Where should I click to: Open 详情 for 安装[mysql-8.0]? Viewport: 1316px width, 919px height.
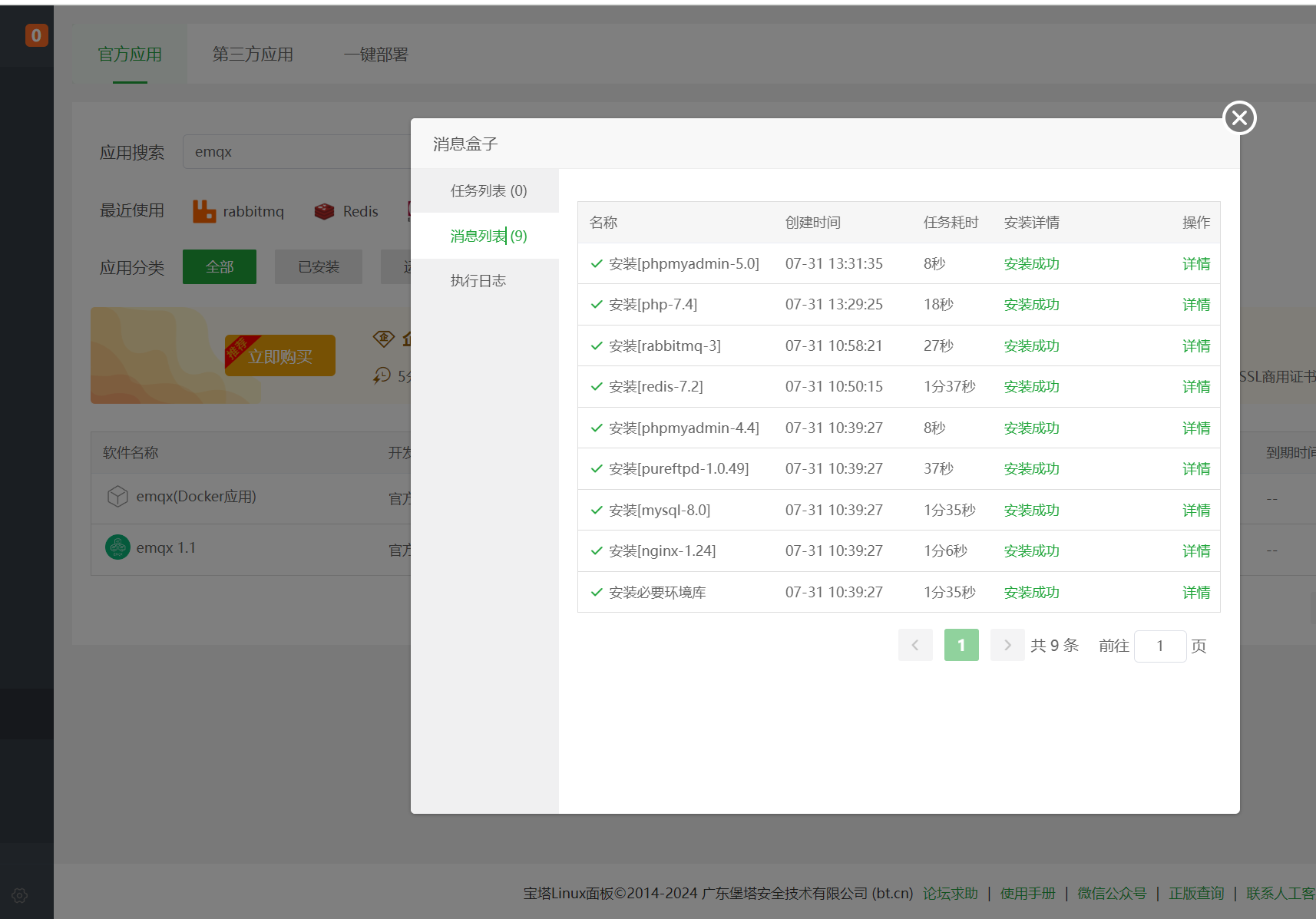(x=1195, y=510)
